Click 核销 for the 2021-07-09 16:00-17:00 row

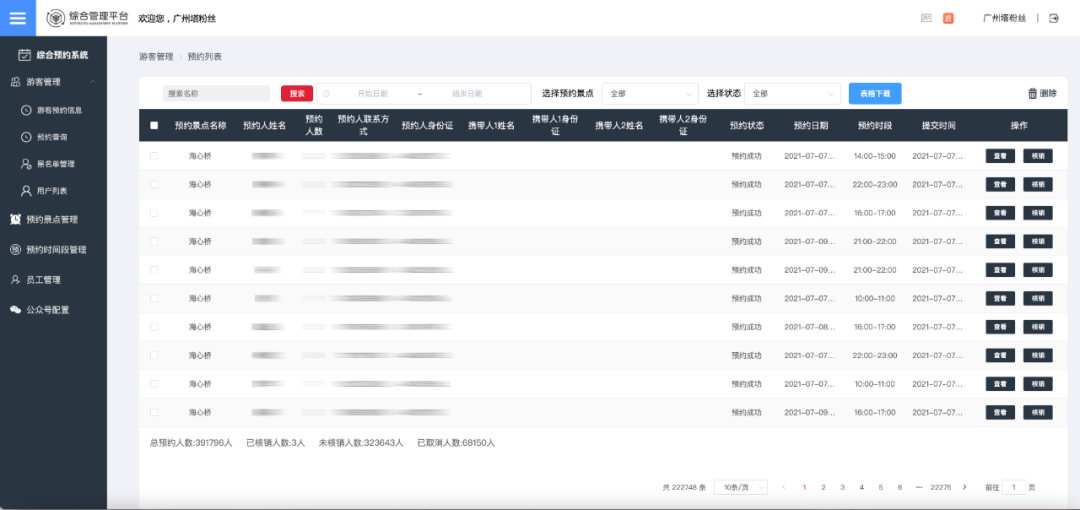point(1037,412)
